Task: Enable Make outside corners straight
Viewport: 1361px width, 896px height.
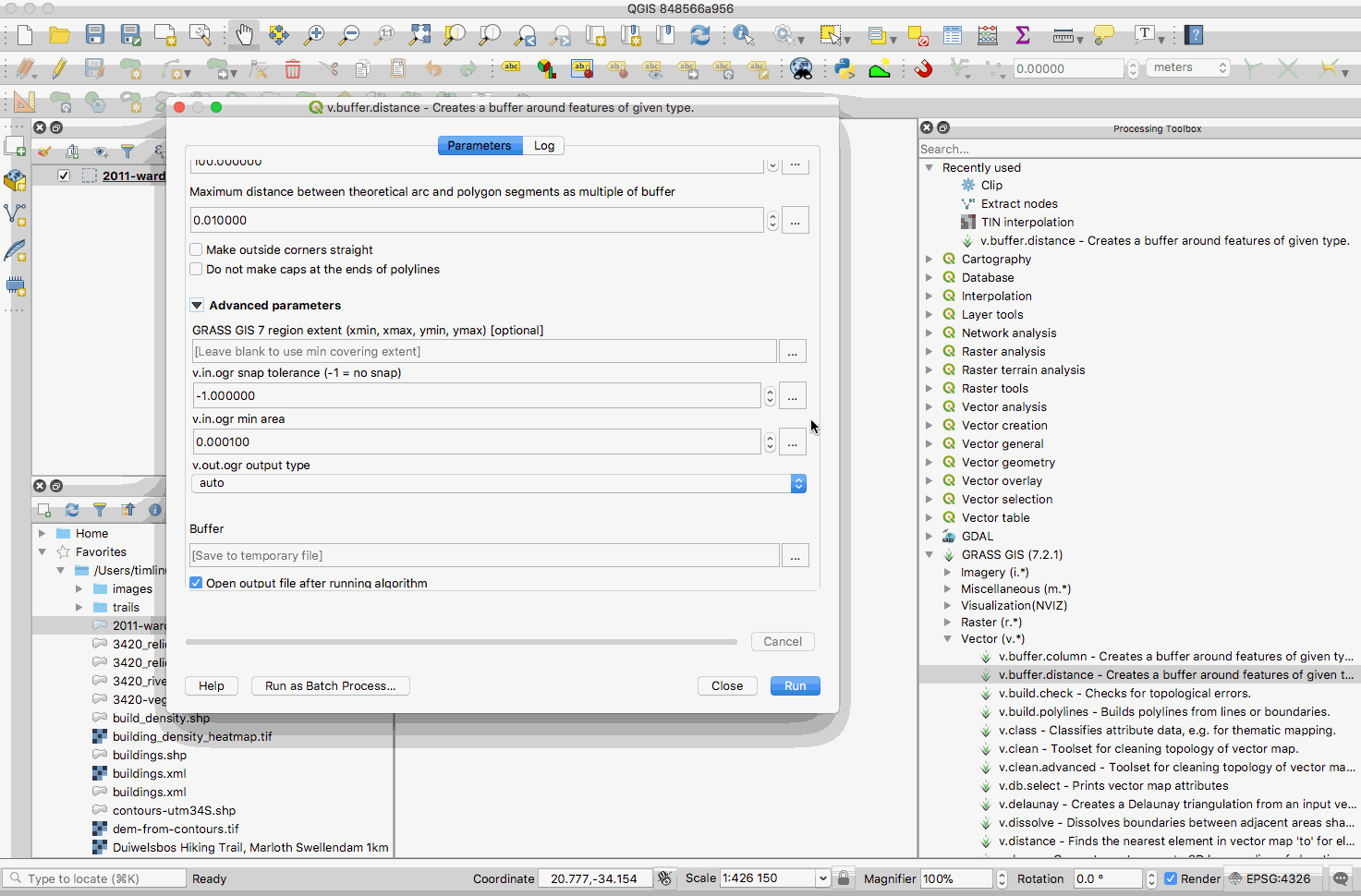Action: (x=196, y=249)
